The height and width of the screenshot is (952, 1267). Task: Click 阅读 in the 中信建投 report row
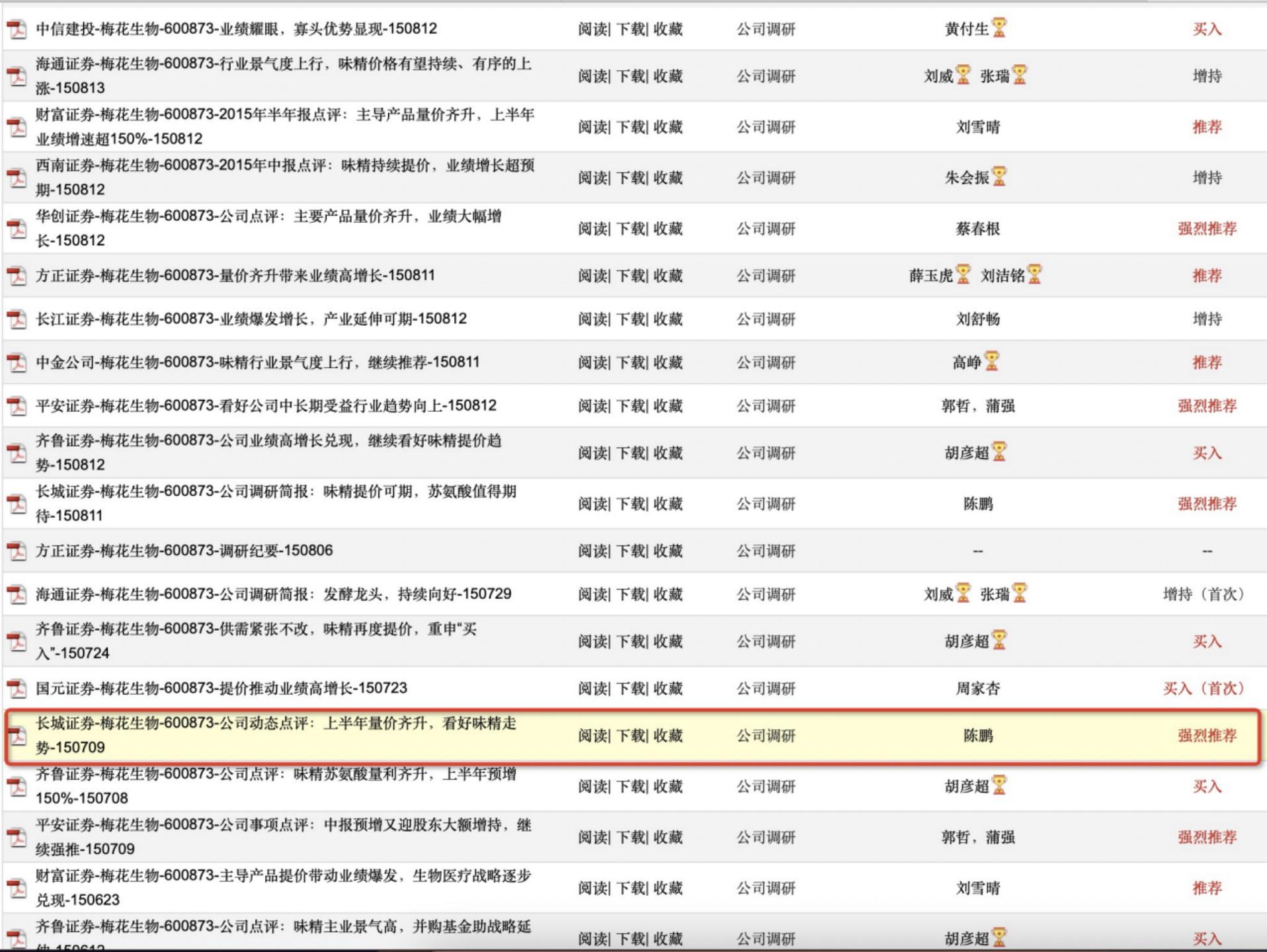click(x=593, y=29)
